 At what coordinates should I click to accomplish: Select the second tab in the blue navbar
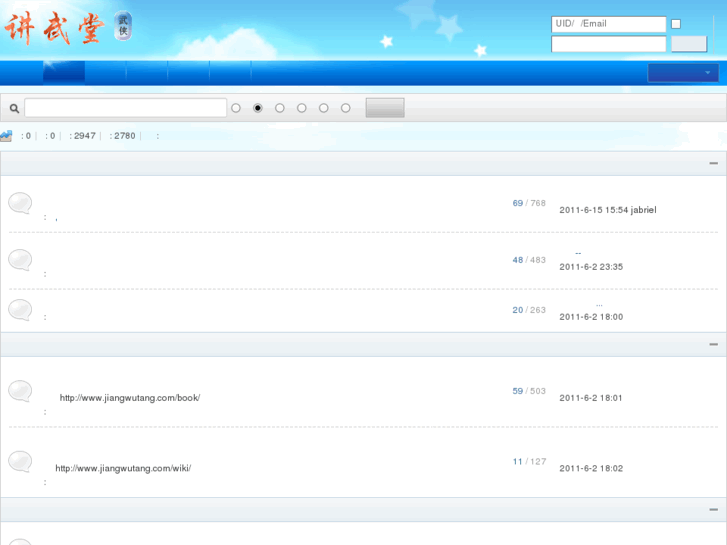(105, 72)
